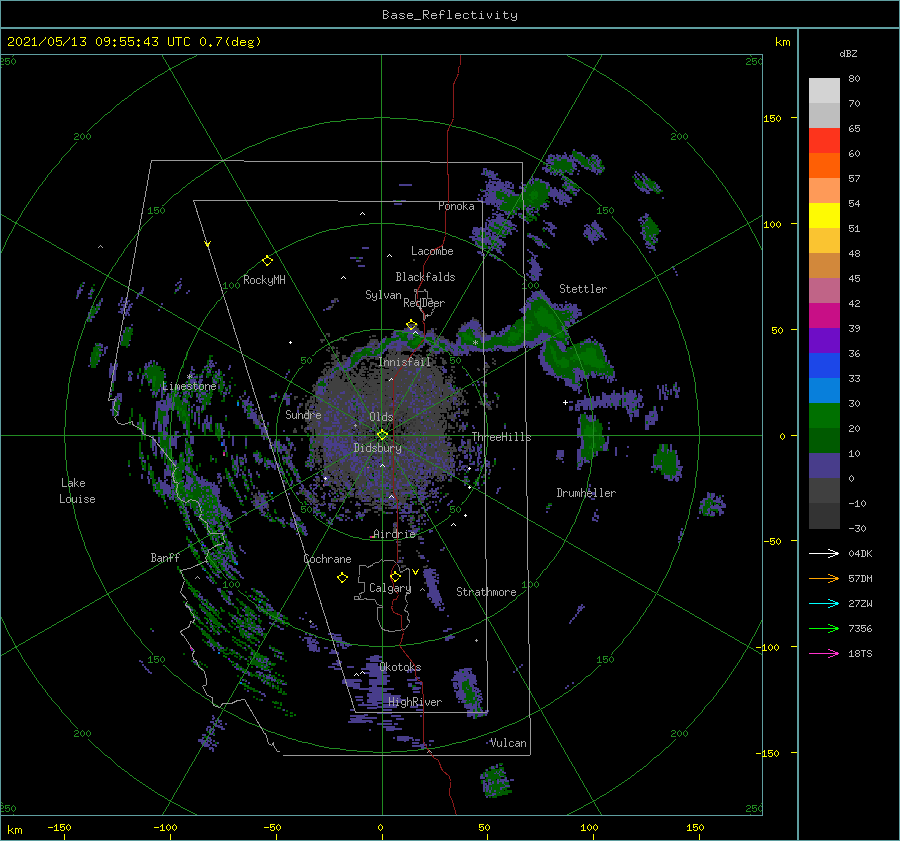
Task: Click the ThreeHills label
Action: [502, 437]
